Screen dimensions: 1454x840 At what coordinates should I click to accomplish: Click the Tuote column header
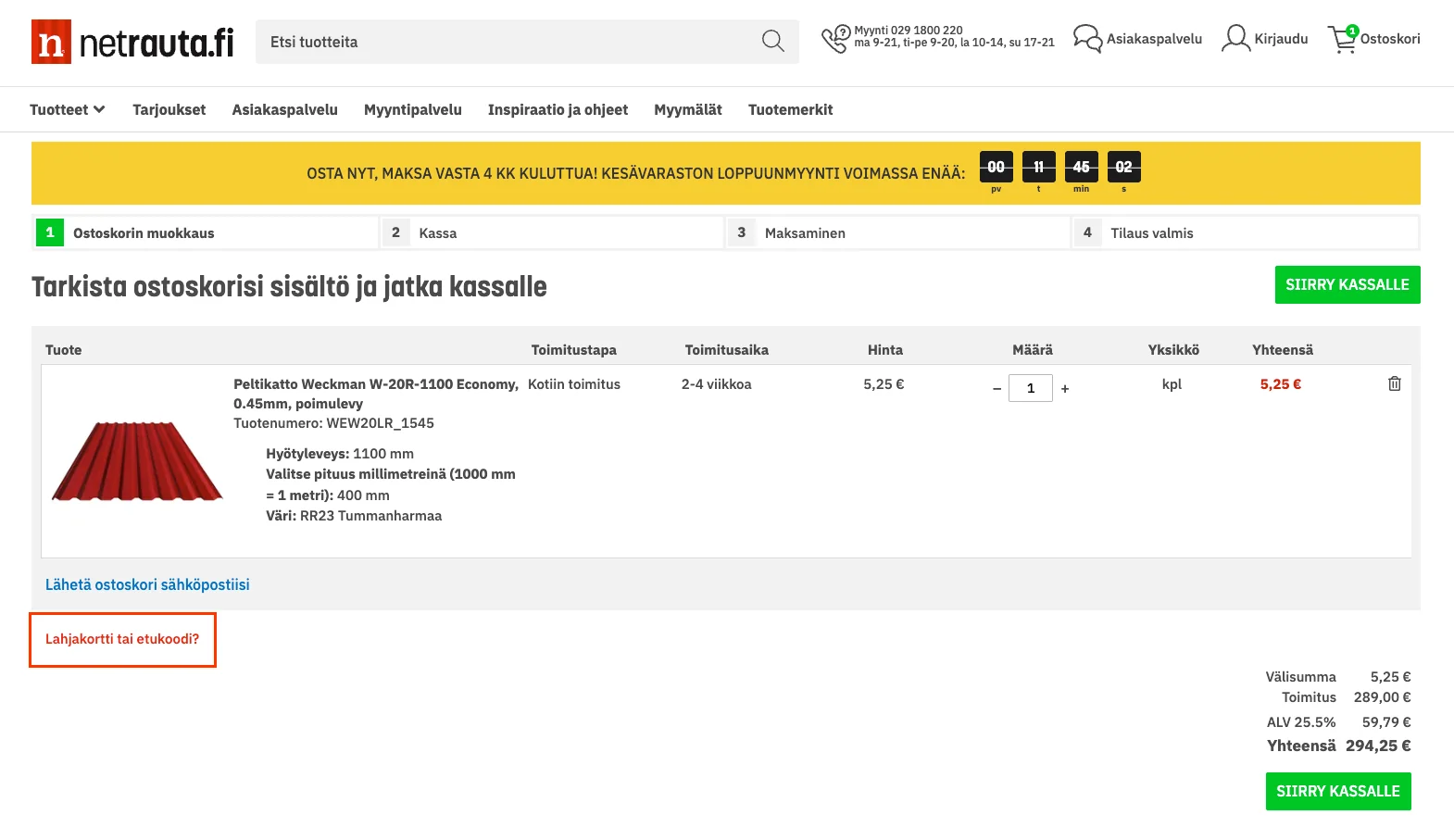(64, 350)
